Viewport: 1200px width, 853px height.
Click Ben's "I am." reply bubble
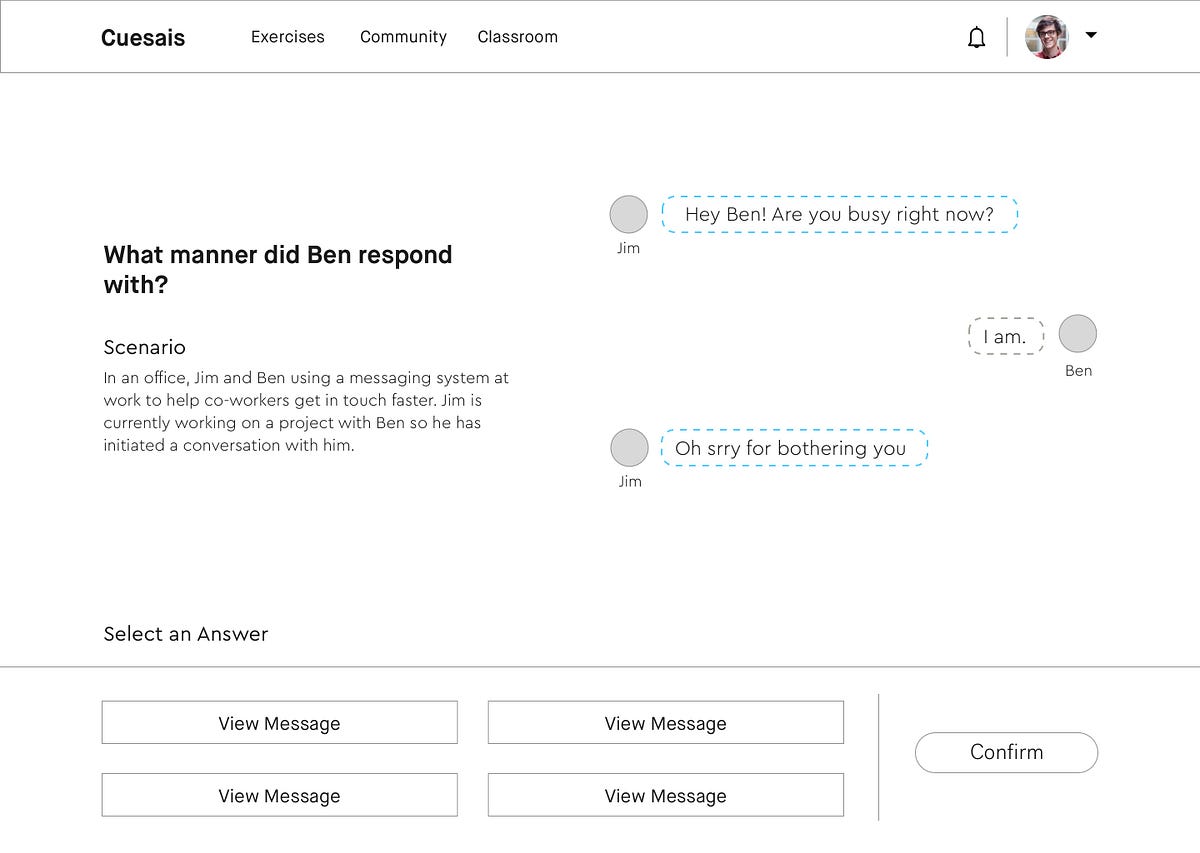[1005, 337]
